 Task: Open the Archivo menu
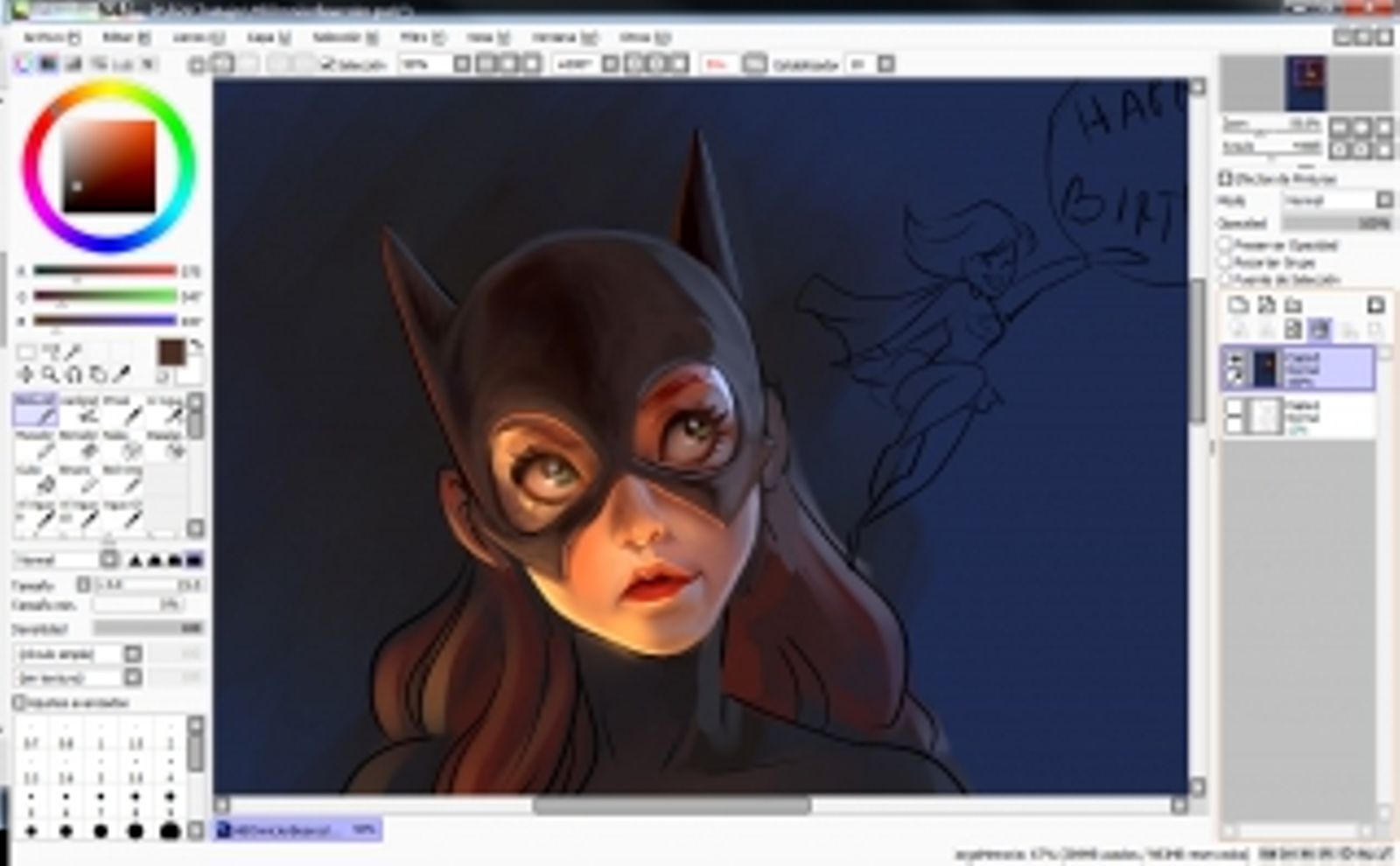51,38
